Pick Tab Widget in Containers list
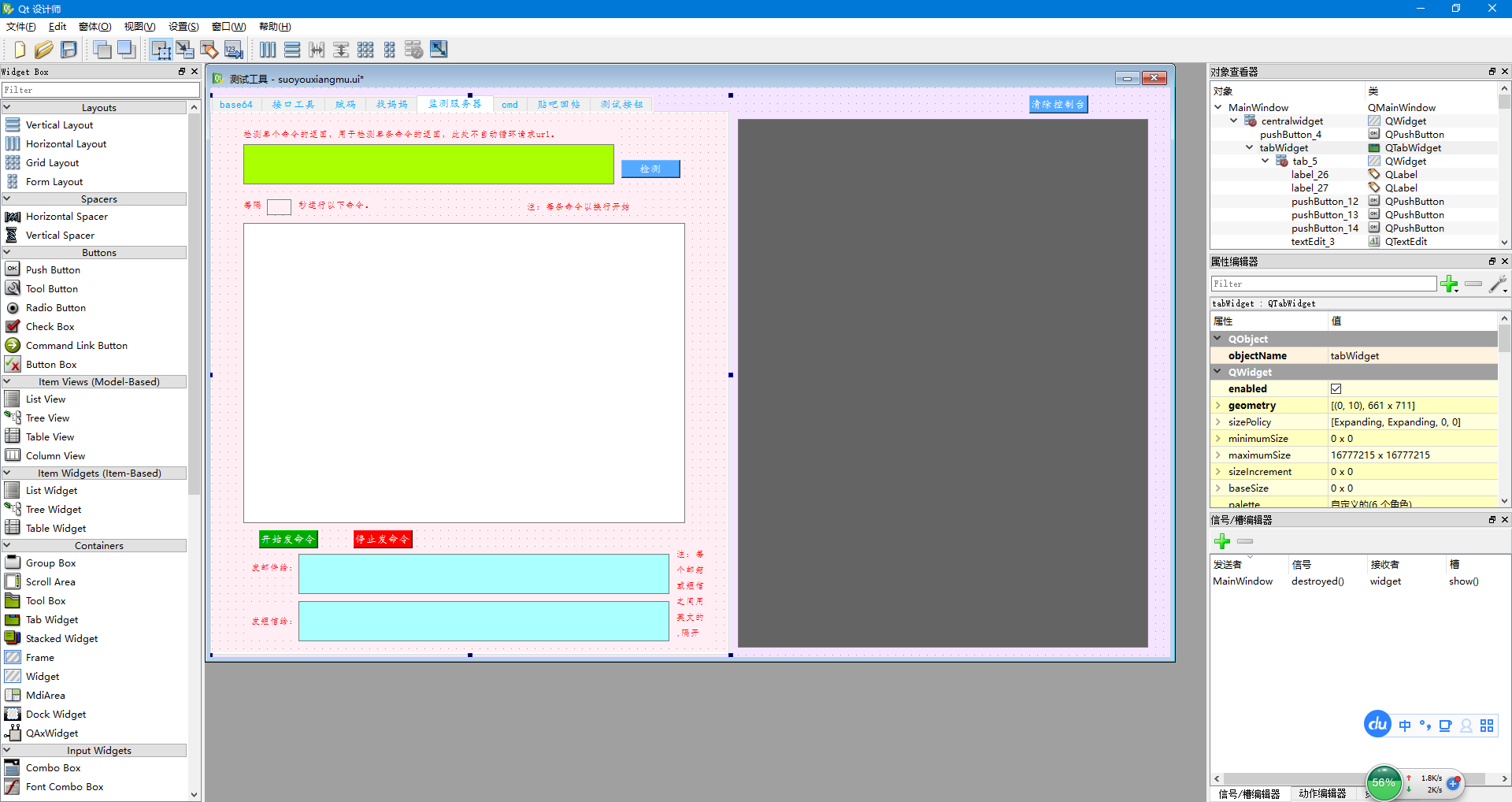Image resolution: width=1512 pixels, height=802 pixels. click(x=52, y=619)
